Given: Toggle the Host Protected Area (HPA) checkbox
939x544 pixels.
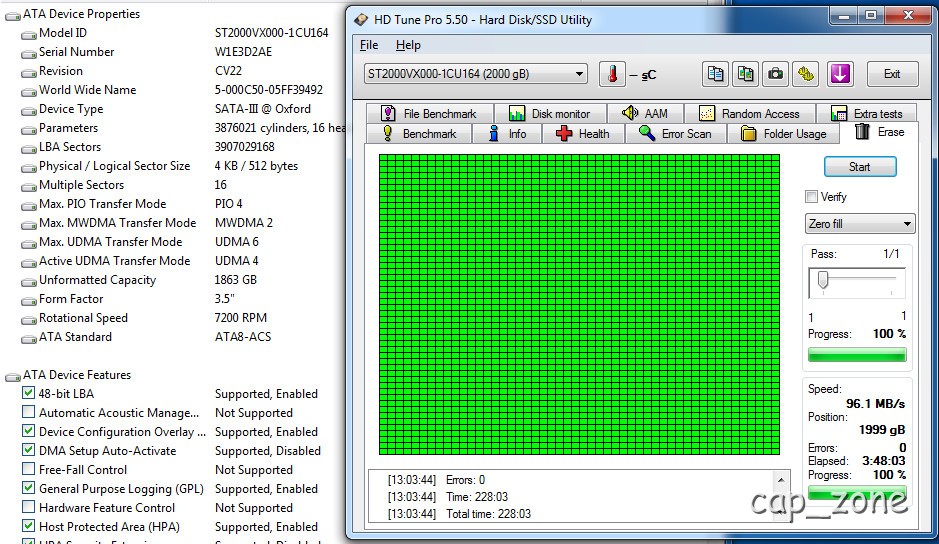Looking at the screenshot, I should (x=28, y=526).
